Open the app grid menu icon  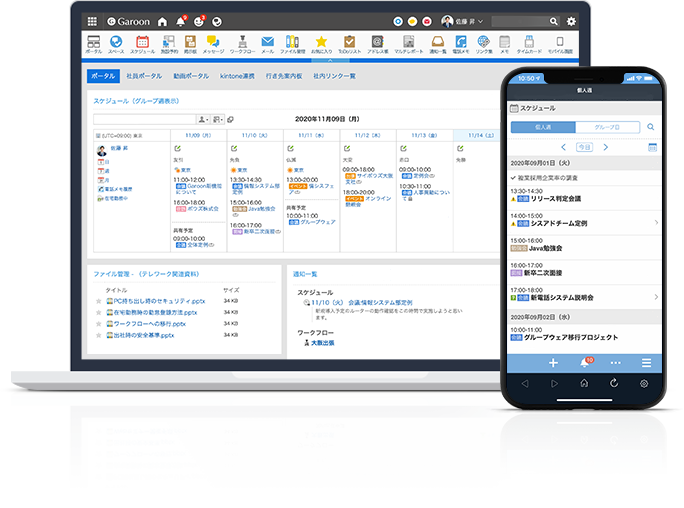click(x=93, y=21)
